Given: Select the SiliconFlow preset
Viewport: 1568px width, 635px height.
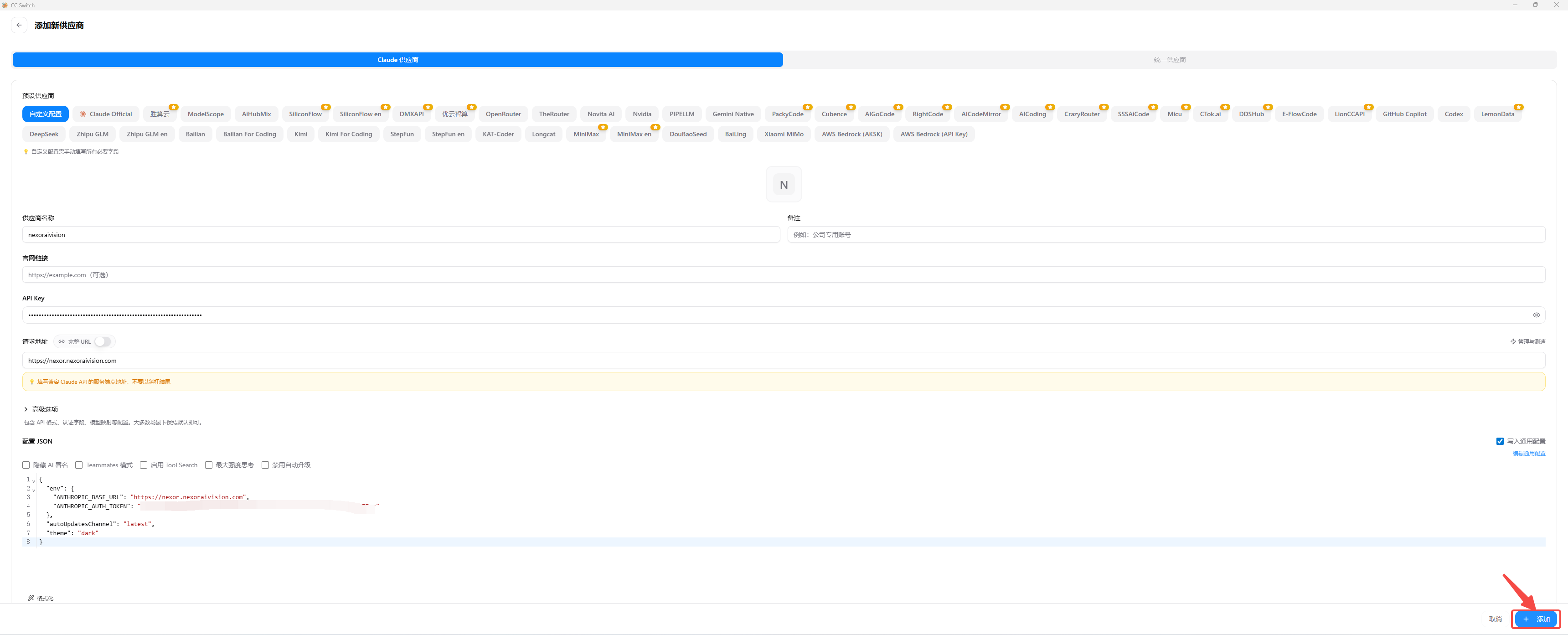Looking at the screenshot, I should tap(305, 114).
